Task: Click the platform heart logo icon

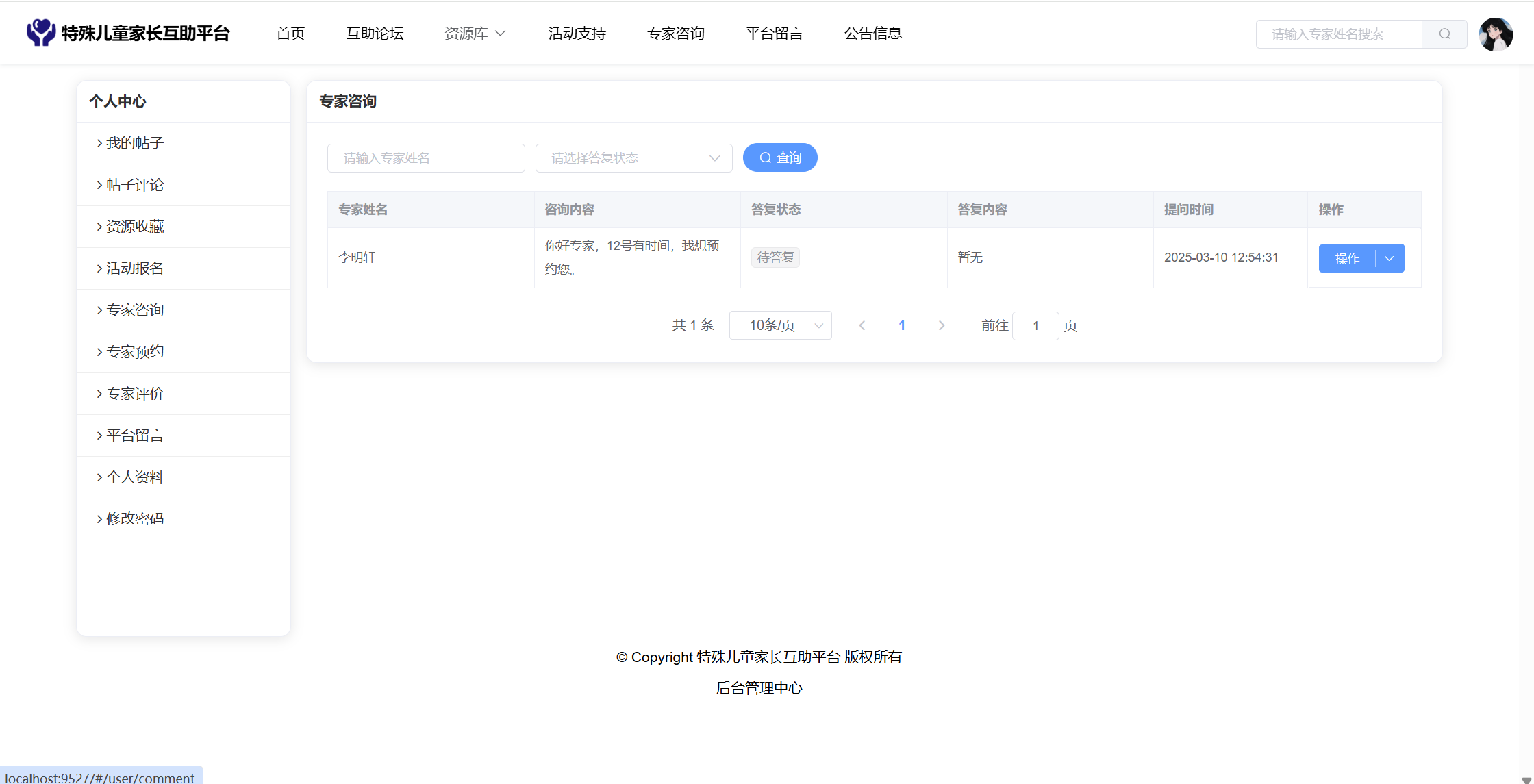Action: [40, 33]
